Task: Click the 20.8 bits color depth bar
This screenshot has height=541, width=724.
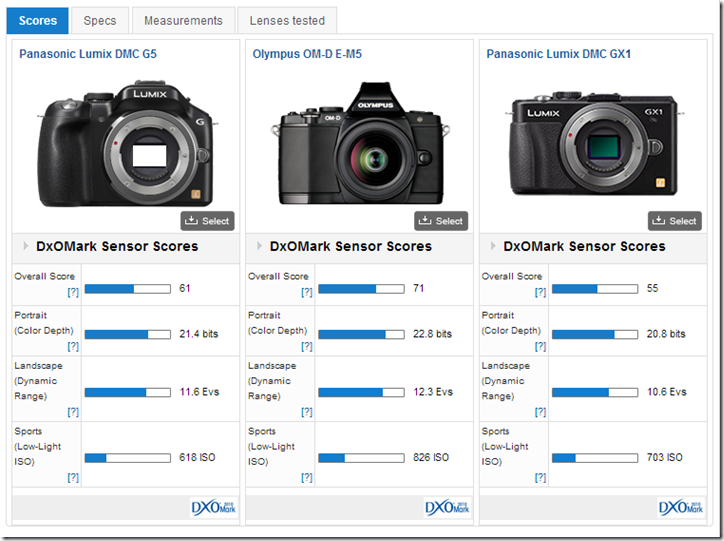Action: tap(595, 334)
